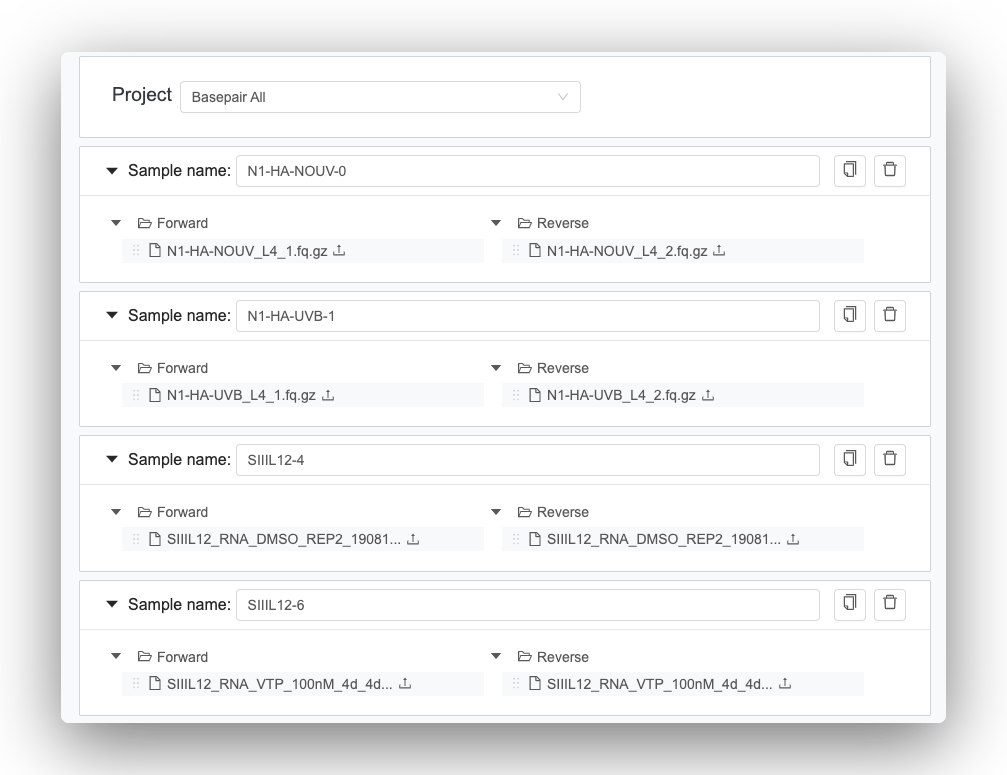Image resolution: width=1007 pixels, height=775 pixels.
Task: Click upload icon next to N1-HA-NOUV_L4_2.fq.gz
Action: [719, 250]
